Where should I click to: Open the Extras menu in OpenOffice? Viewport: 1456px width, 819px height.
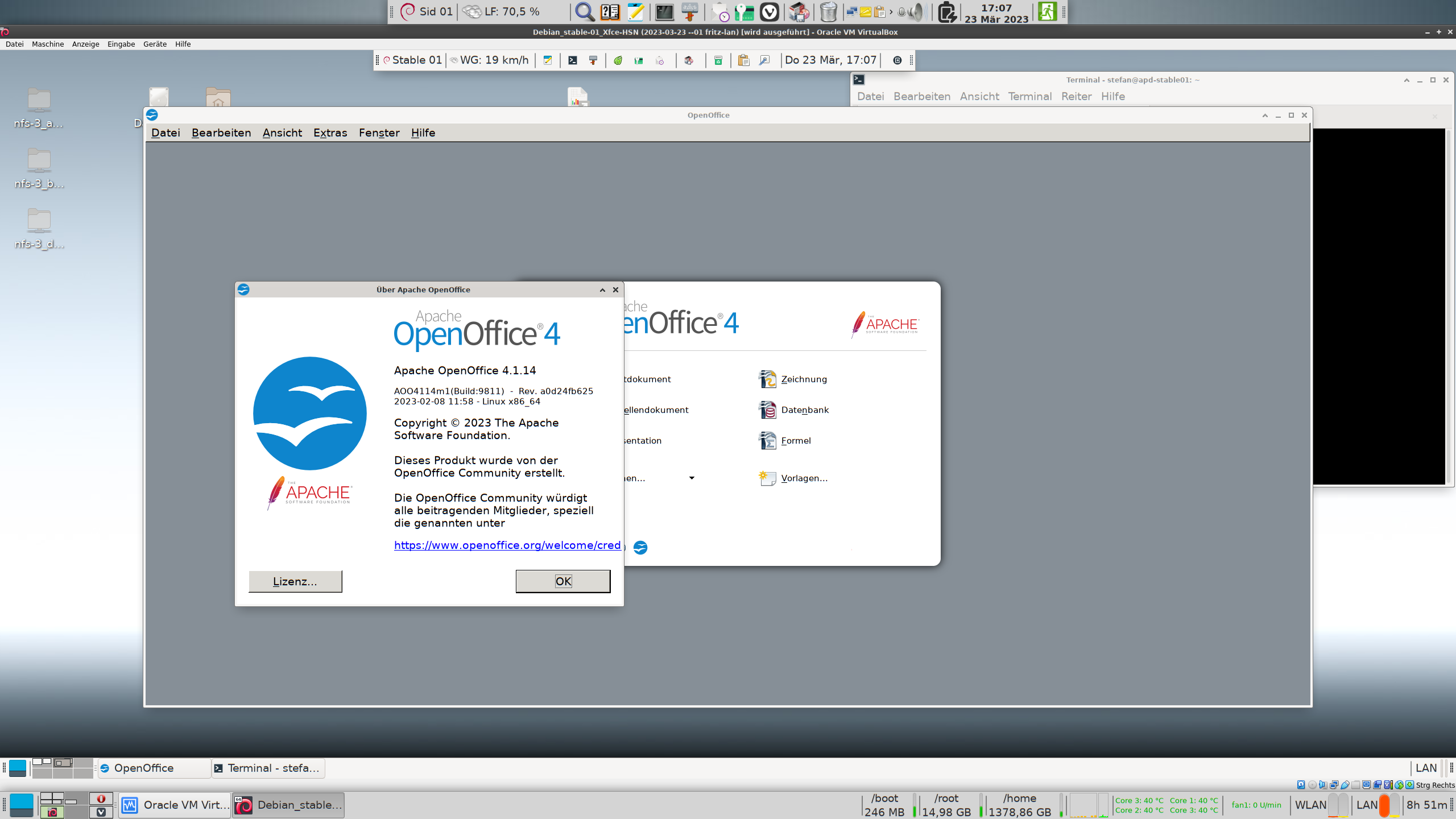coord(330,133)
